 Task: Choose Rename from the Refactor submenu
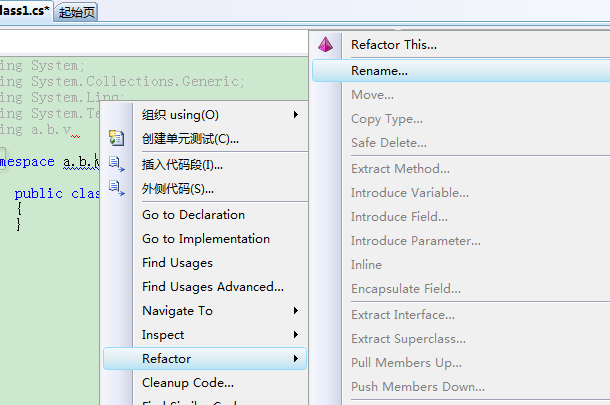[x=379, y=71]
